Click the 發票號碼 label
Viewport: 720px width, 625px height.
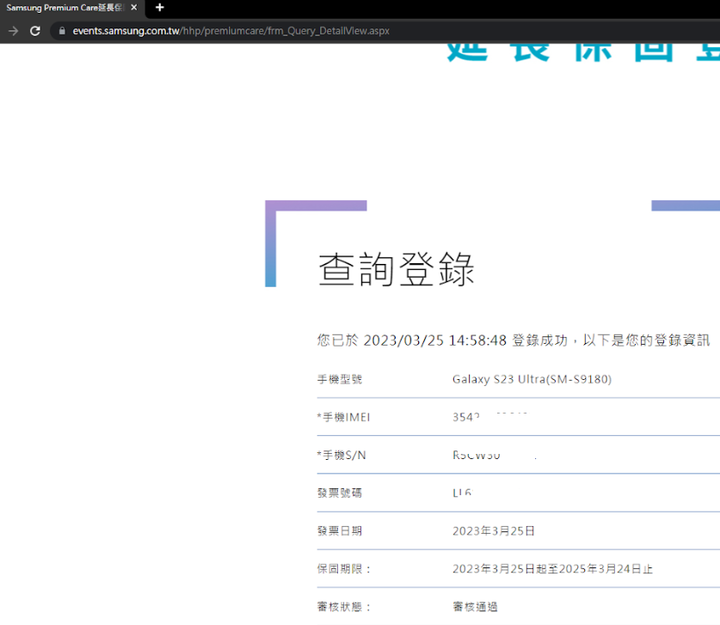pos(340,493)
